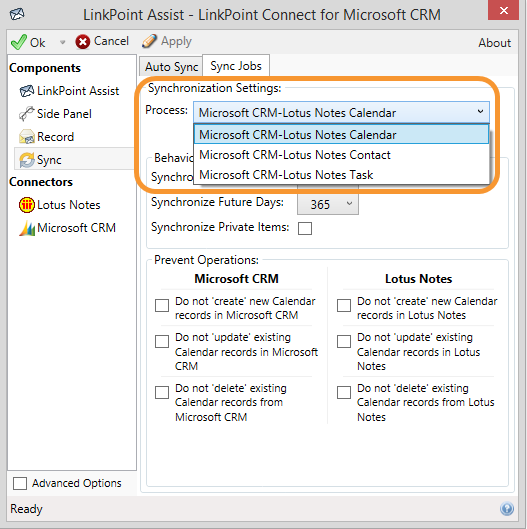Viewport: 527px width, 529px height.
Task: Check do not update Calendar records in Lotus Notes
Action: (344, 341)
